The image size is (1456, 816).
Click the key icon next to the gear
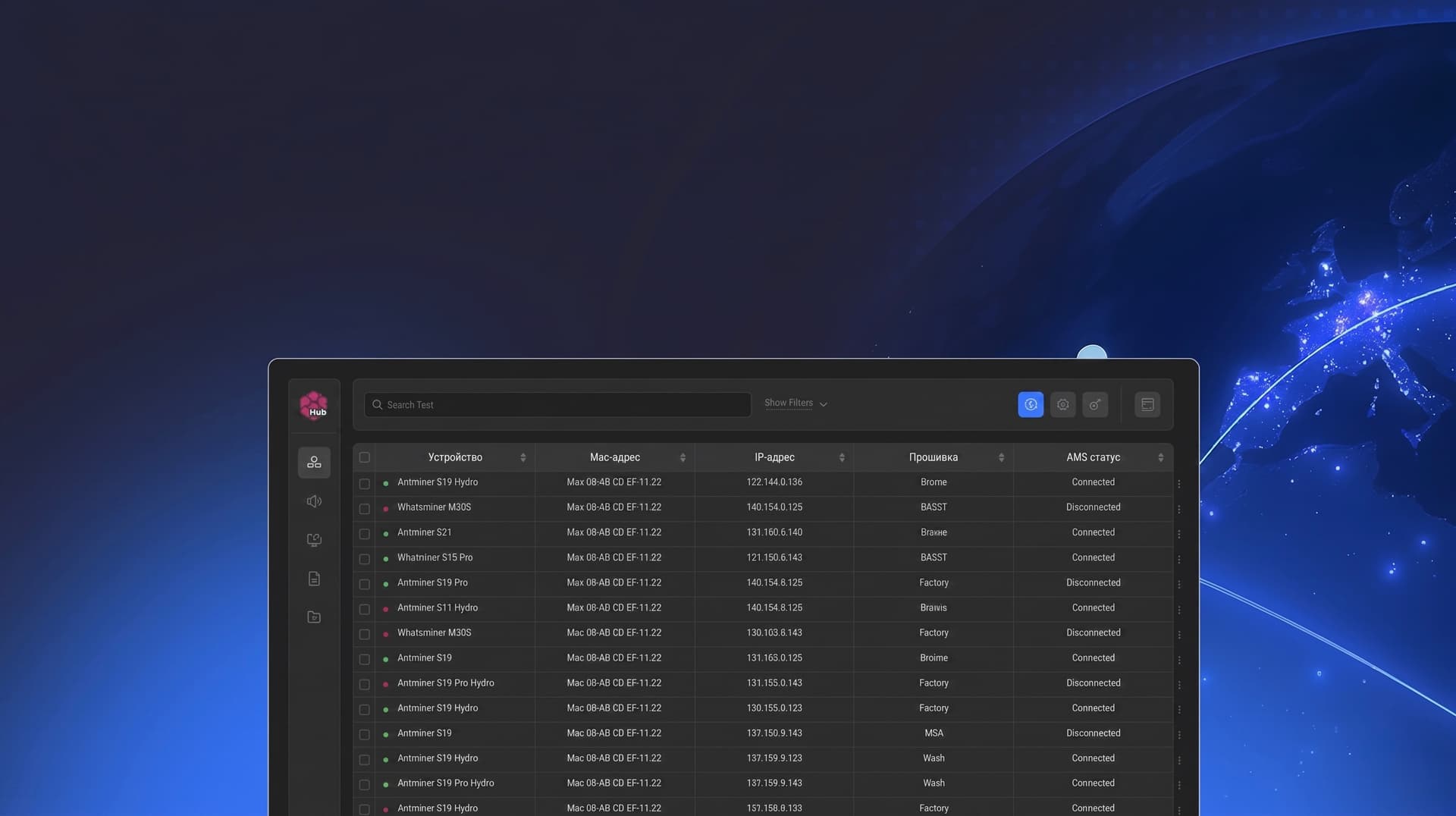[x=1095, y=405]
